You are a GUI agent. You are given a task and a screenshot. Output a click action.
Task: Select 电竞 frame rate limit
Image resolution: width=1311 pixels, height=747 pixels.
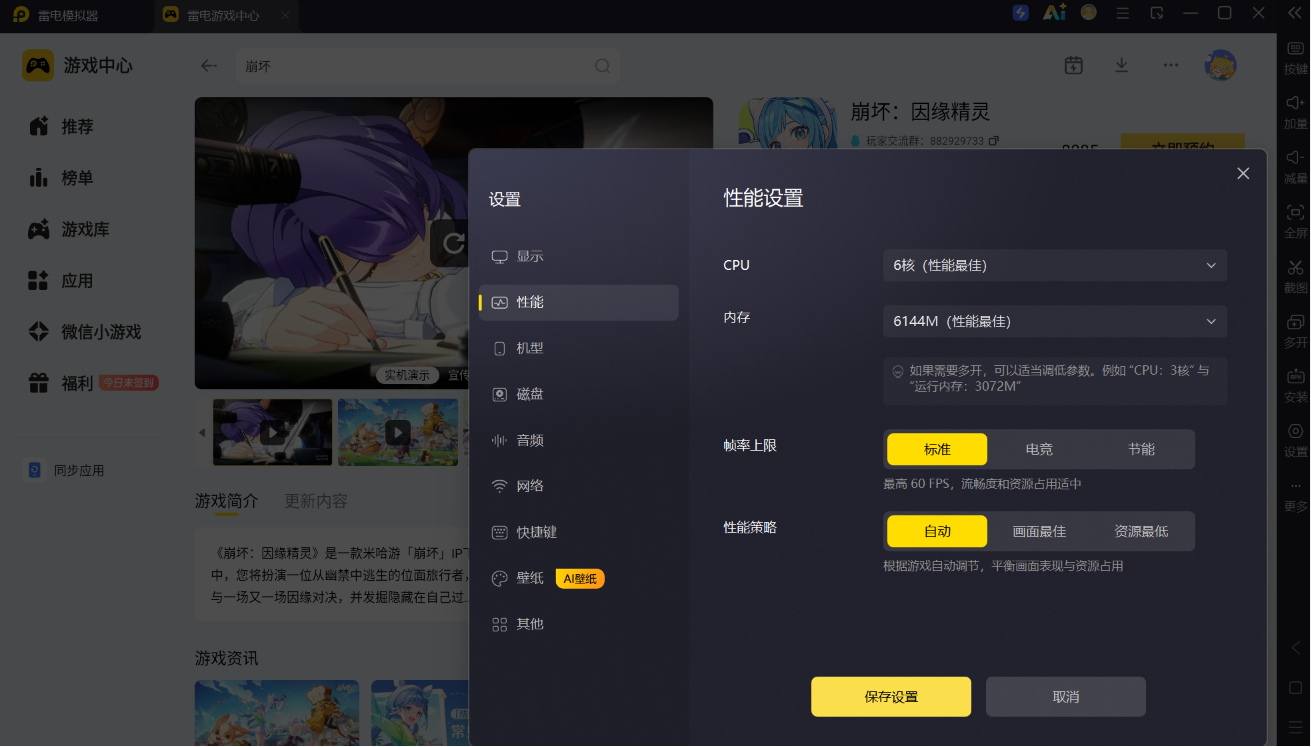(x=1039, y=450)
